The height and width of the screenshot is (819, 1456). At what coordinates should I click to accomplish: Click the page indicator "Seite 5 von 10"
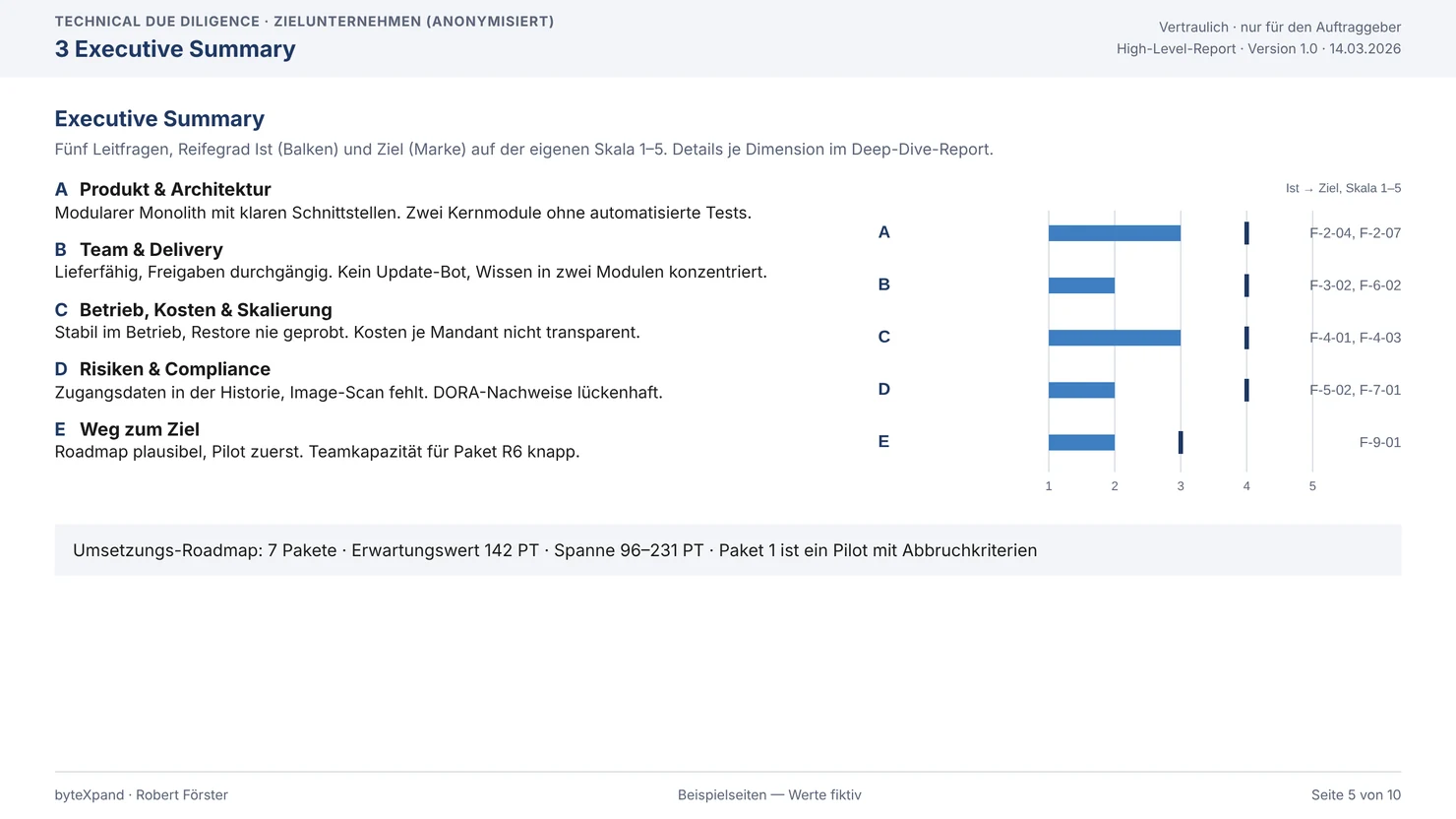pyautogui.click(x=1356, y=795)
